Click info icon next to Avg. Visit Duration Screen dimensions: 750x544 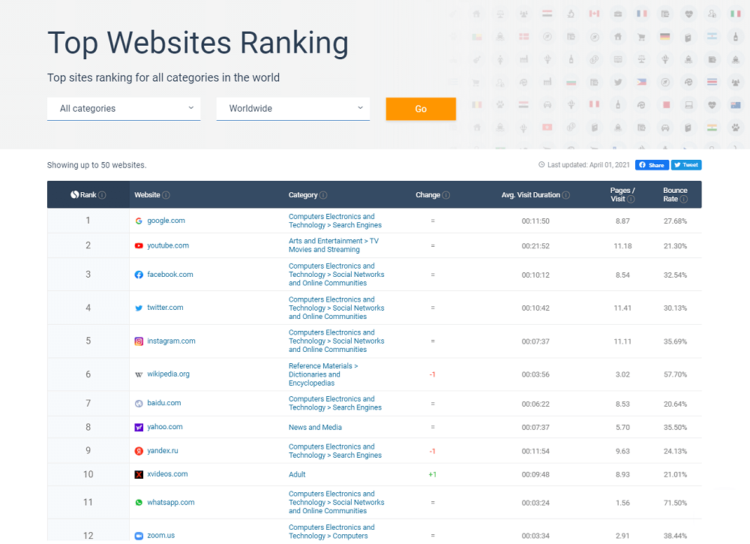tap(566, 195)
